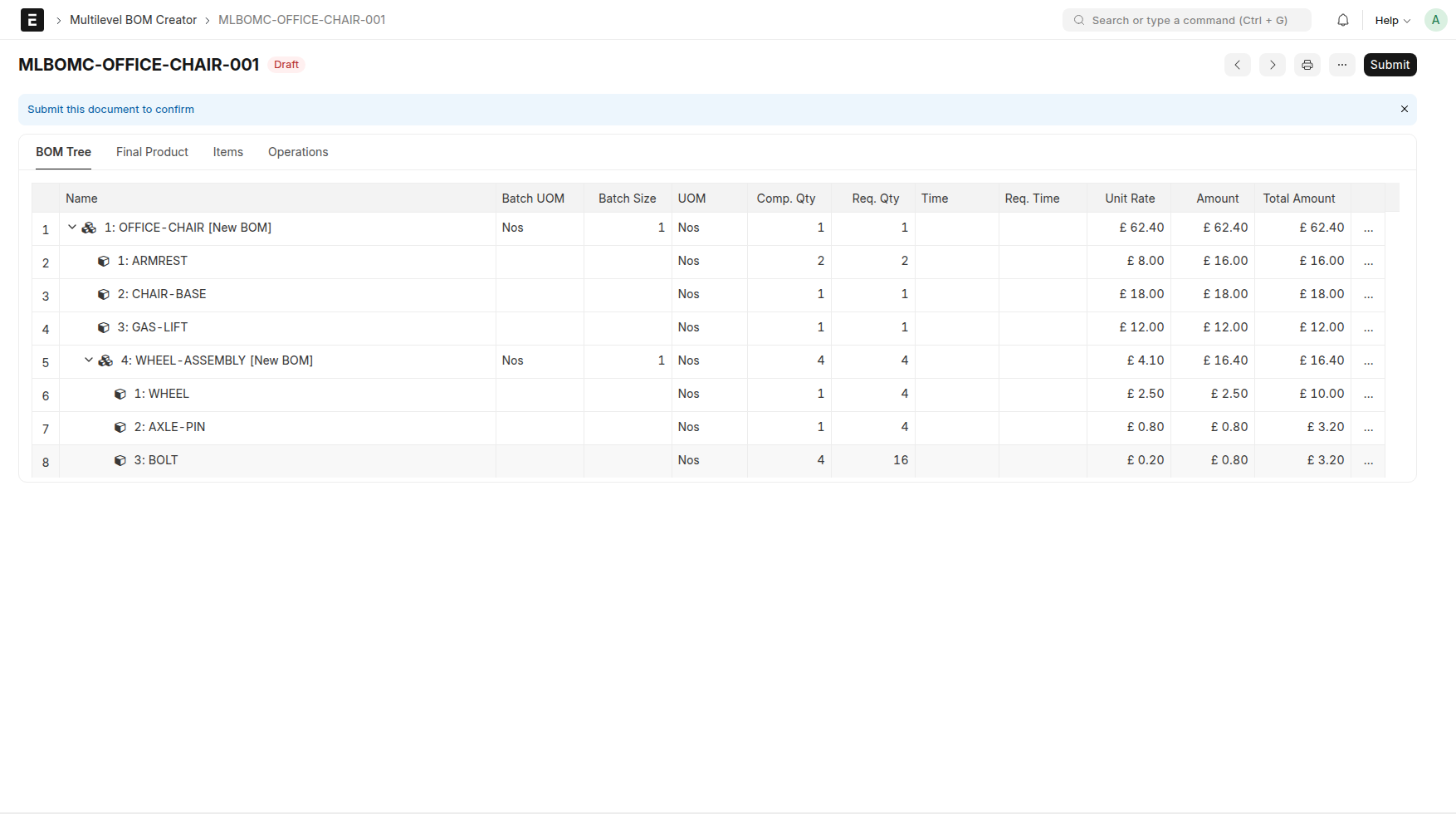The image size is (1456, 814).
Task: Open the notifications bell
Action: tap(1342, 20)
